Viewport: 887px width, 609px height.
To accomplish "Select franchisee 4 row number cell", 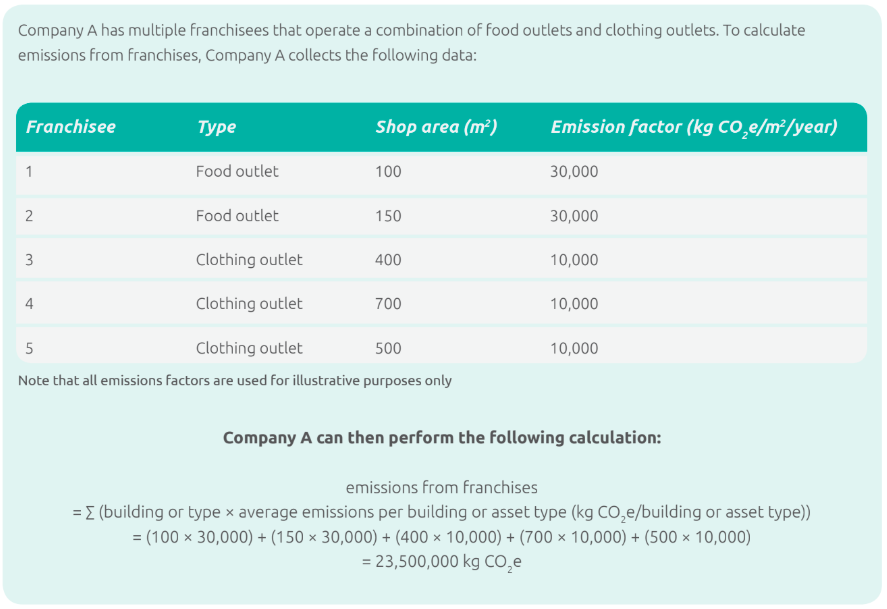I will point(30,304).
